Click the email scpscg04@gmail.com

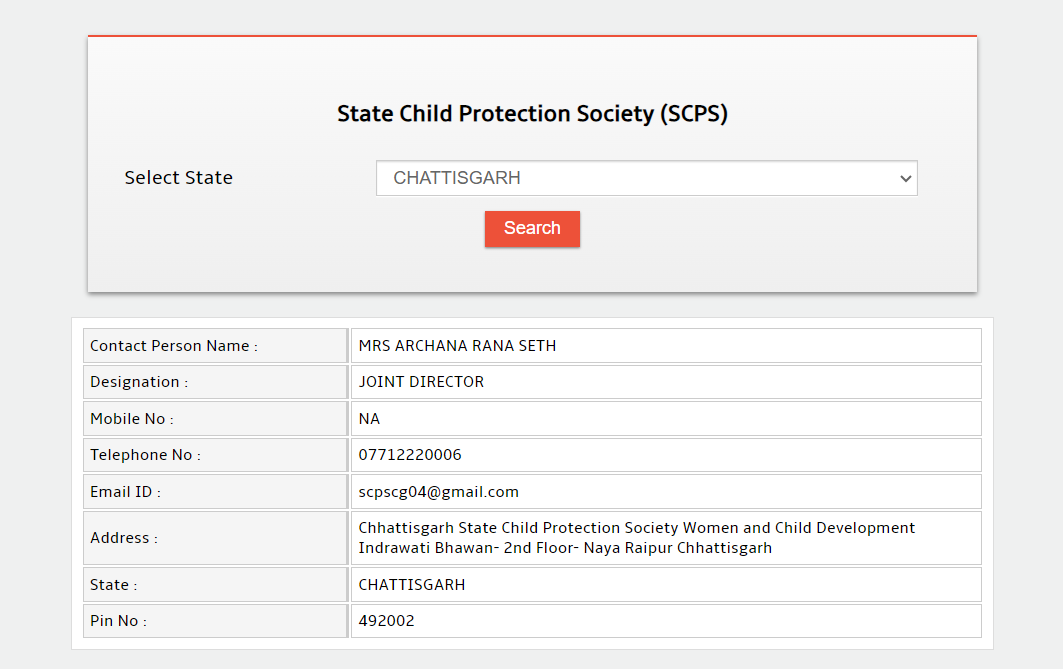[x=439, y=492]
